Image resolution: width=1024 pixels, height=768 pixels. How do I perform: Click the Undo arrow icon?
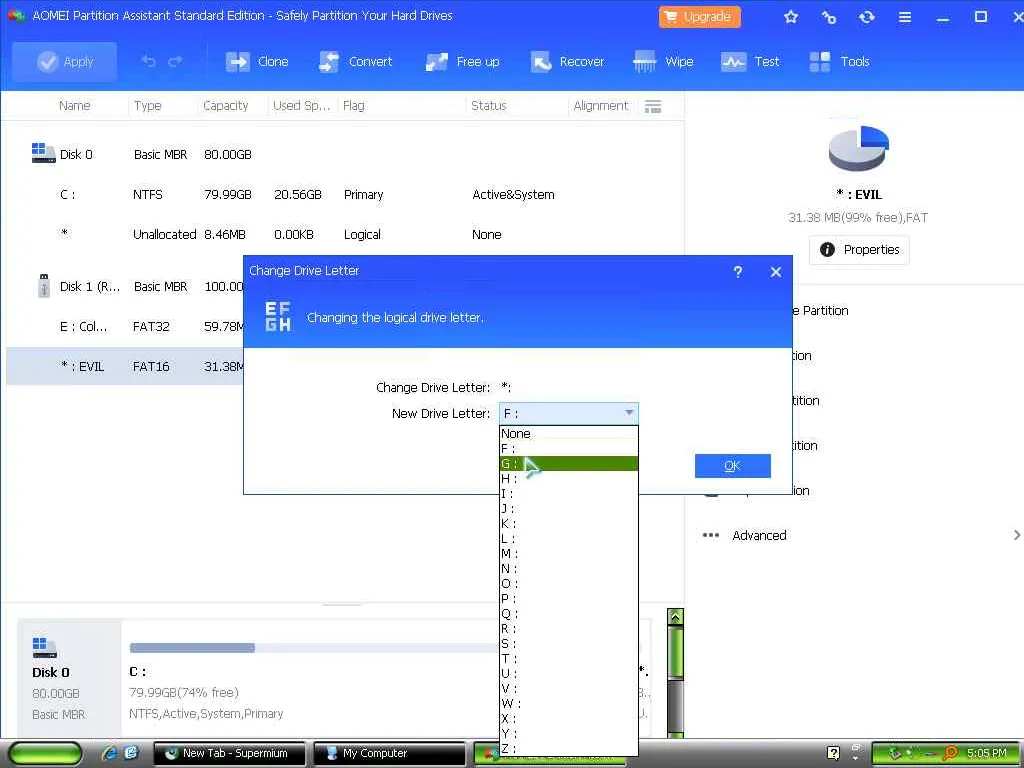tap(149, 61)
